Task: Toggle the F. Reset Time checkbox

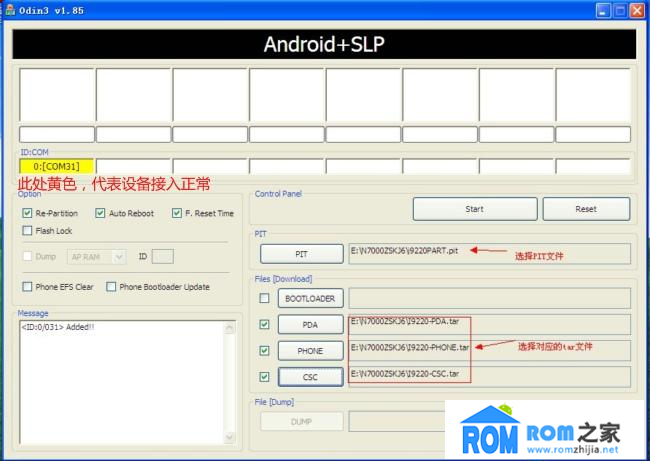Action: [177, 213]
